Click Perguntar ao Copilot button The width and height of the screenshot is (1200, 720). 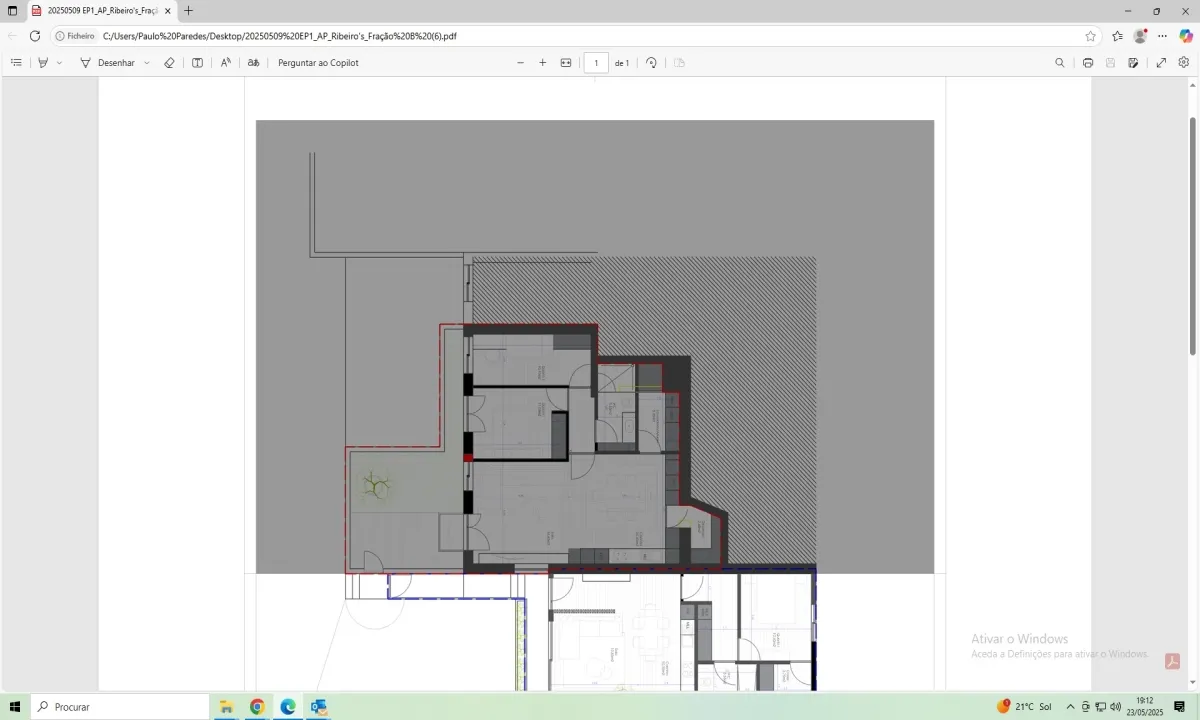click(x=318, y=63)
